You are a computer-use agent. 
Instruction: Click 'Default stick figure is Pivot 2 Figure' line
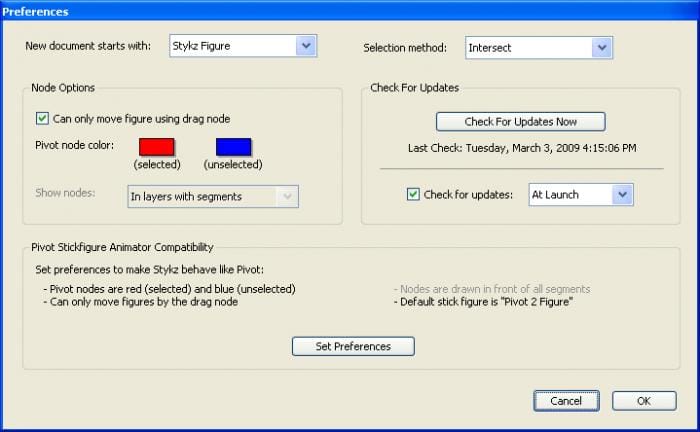483,302
